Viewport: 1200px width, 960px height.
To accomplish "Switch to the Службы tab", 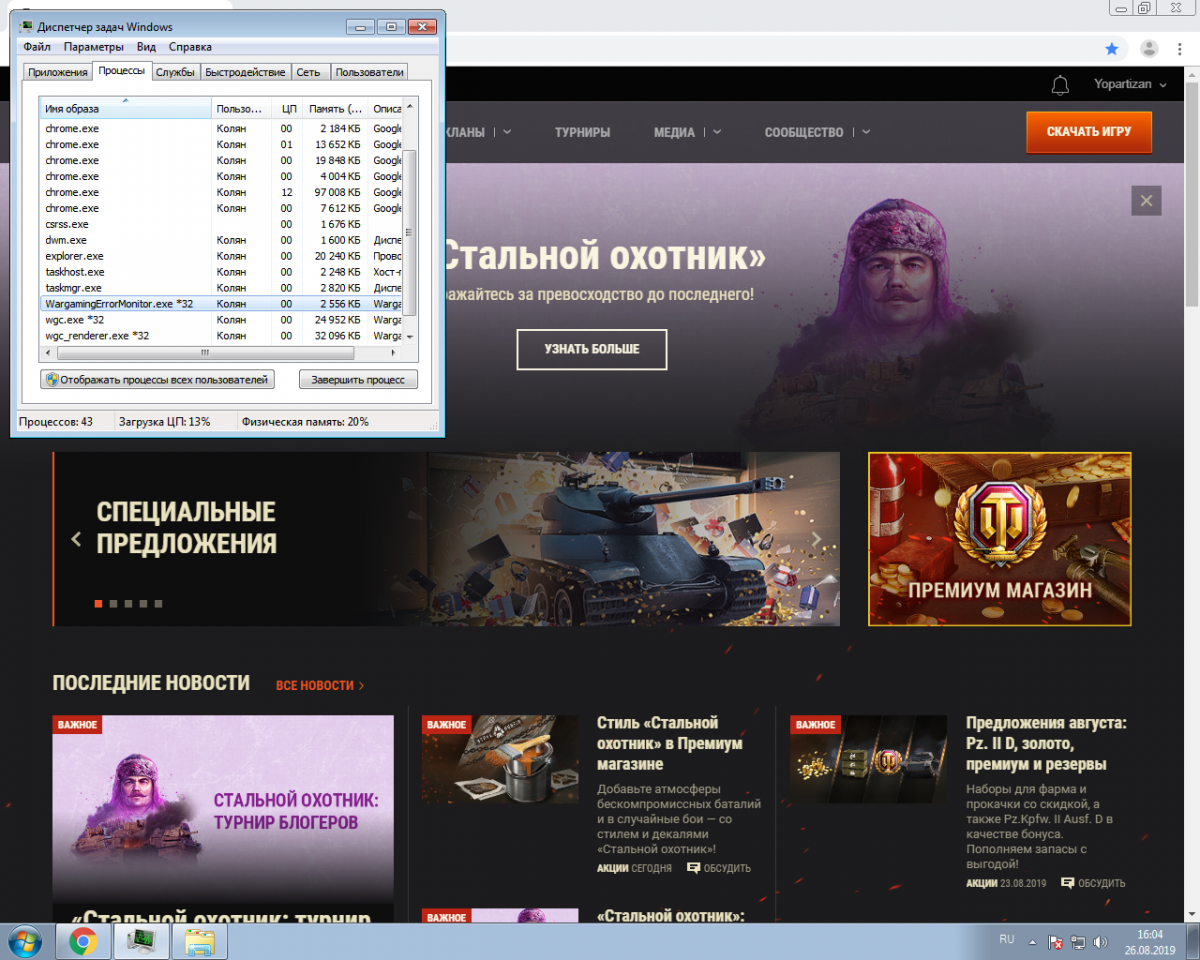I will pyautogui.click(x=175, y=72).
